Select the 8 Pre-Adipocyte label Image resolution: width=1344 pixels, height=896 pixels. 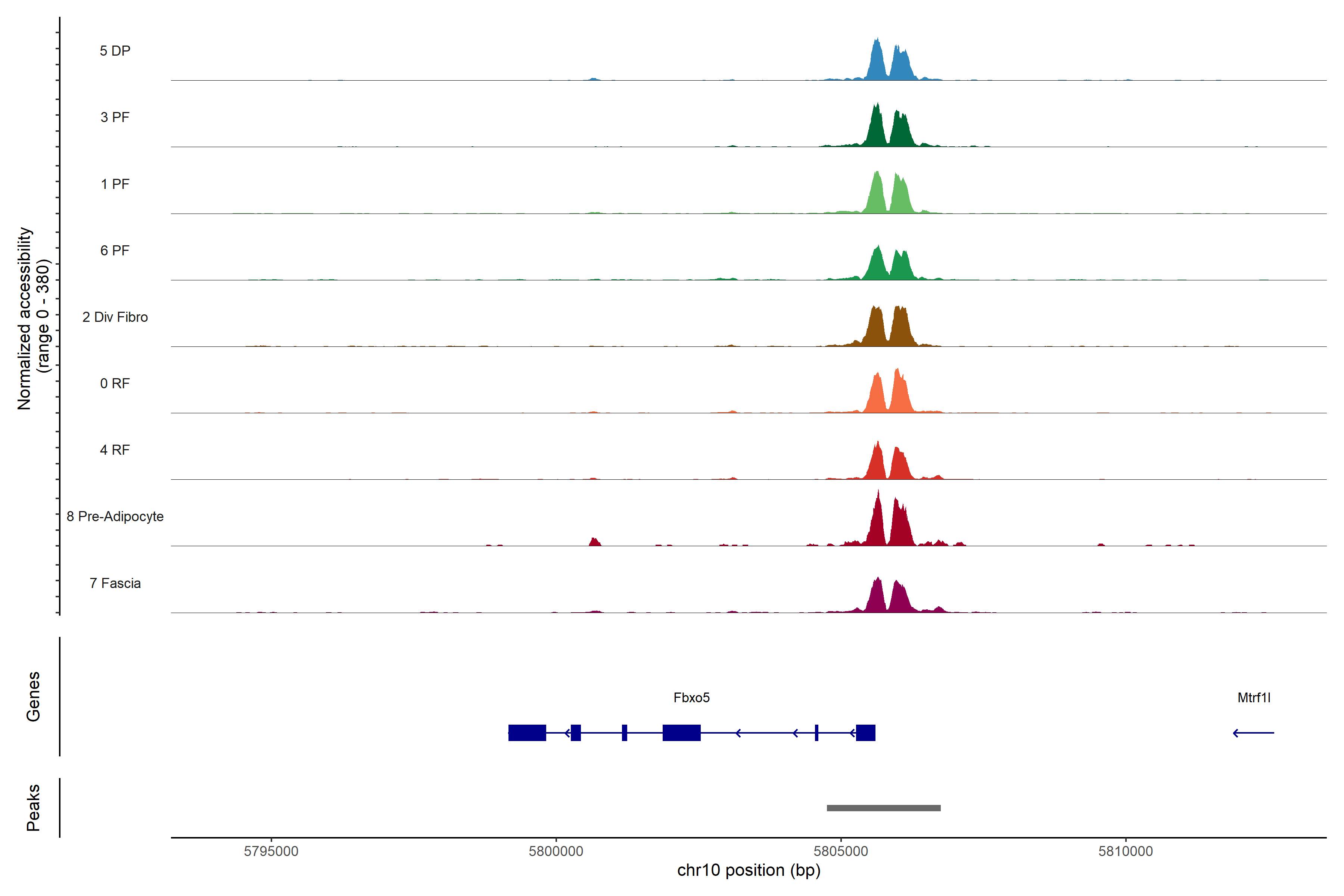click(115, 517)
